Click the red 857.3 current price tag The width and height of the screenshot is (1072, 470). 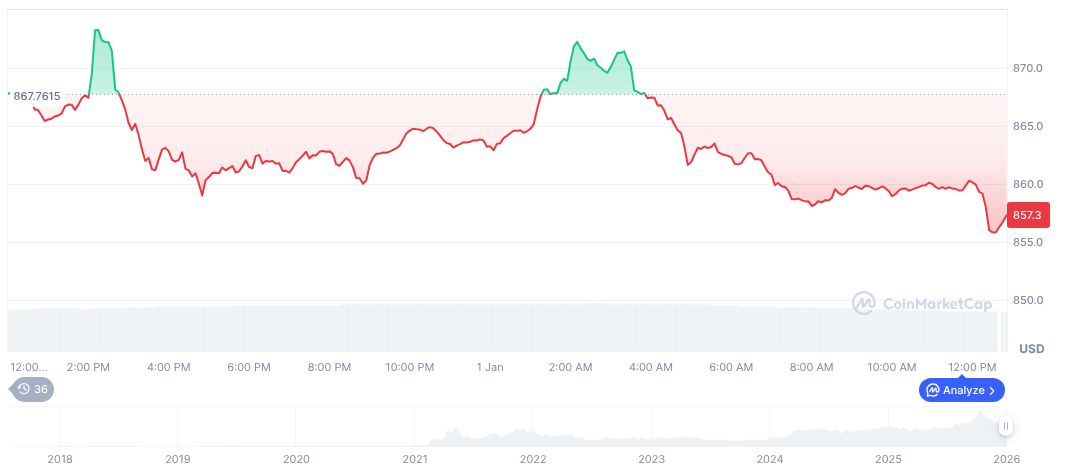[x=1027, y=215]
